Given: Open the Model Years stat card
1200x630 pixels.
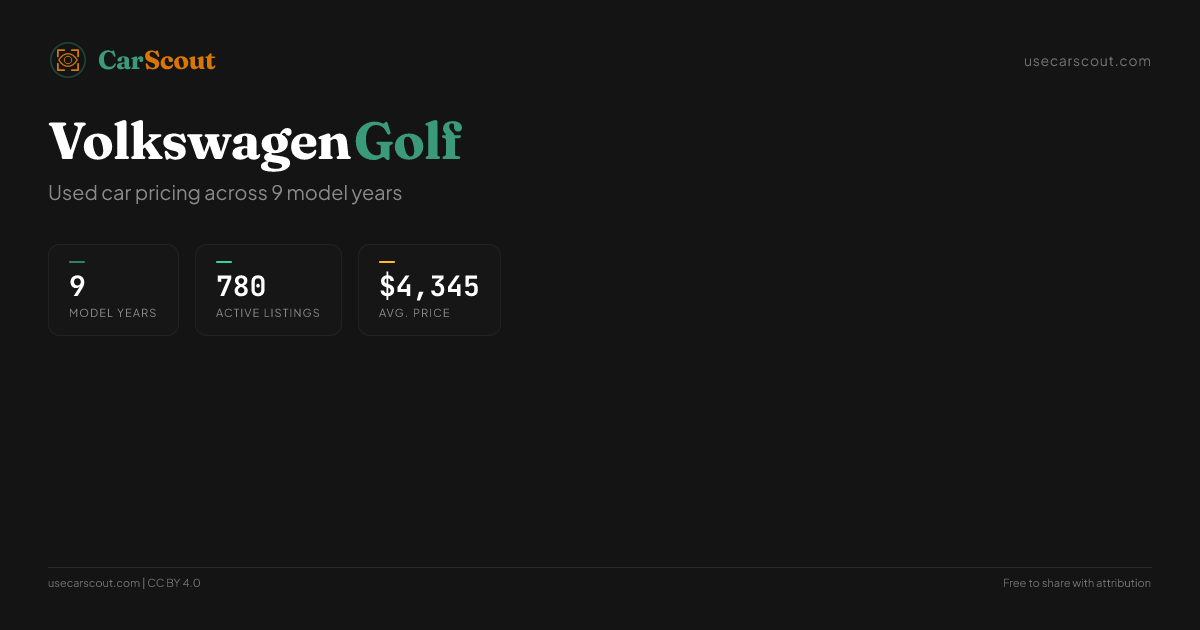Looking at the screenshot, I should pos(113,290).
